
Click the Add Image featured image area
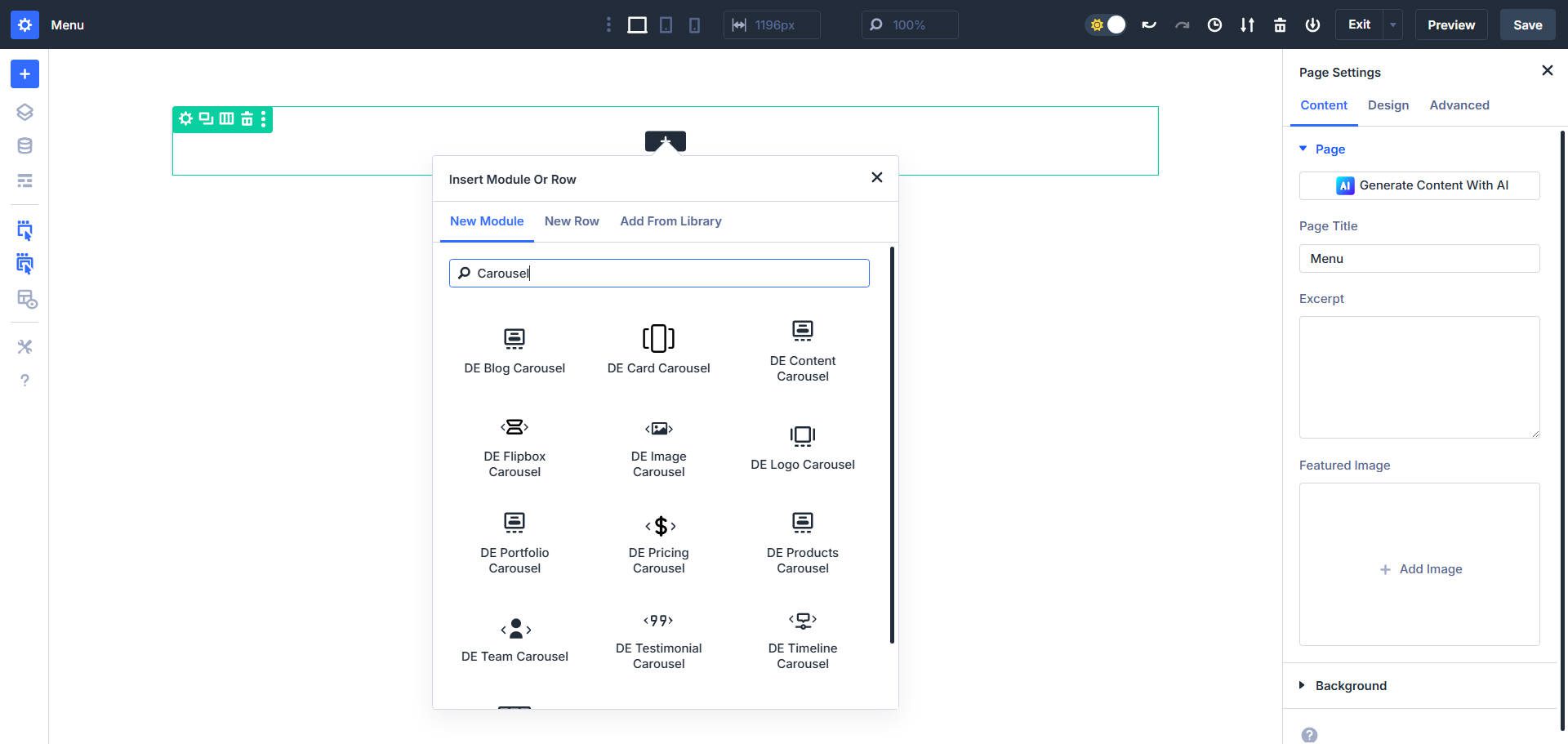(1419, 568)
